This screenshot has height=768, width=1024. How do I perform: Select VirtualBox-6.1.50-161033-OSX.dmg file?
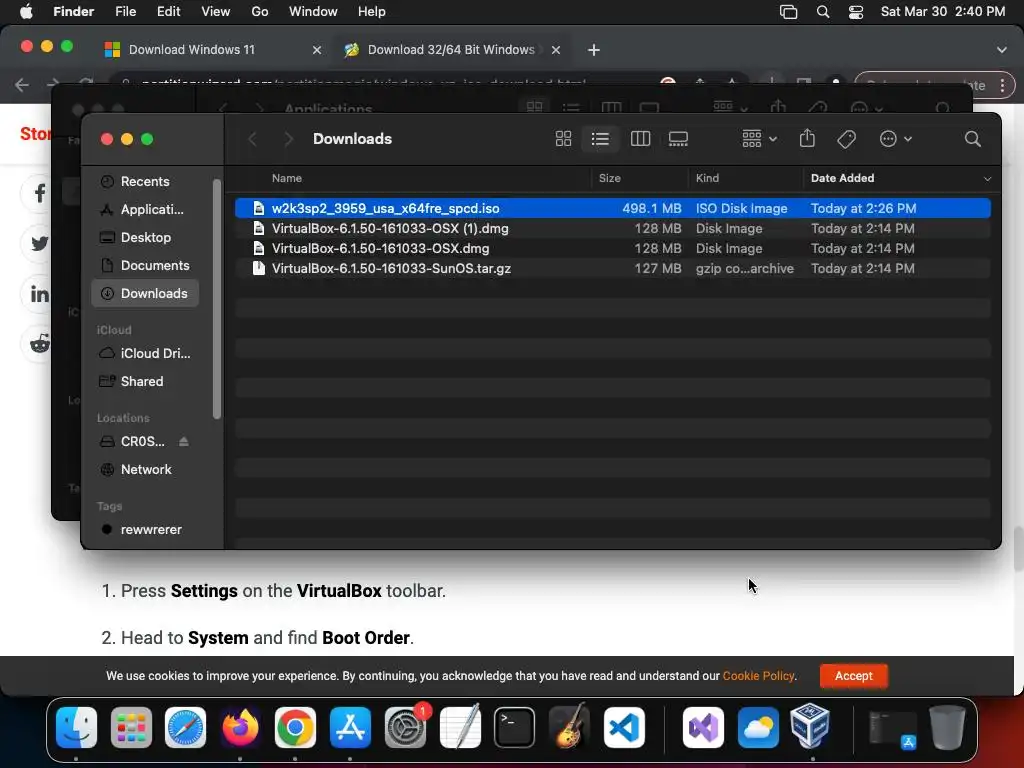[x=613, y=249]
